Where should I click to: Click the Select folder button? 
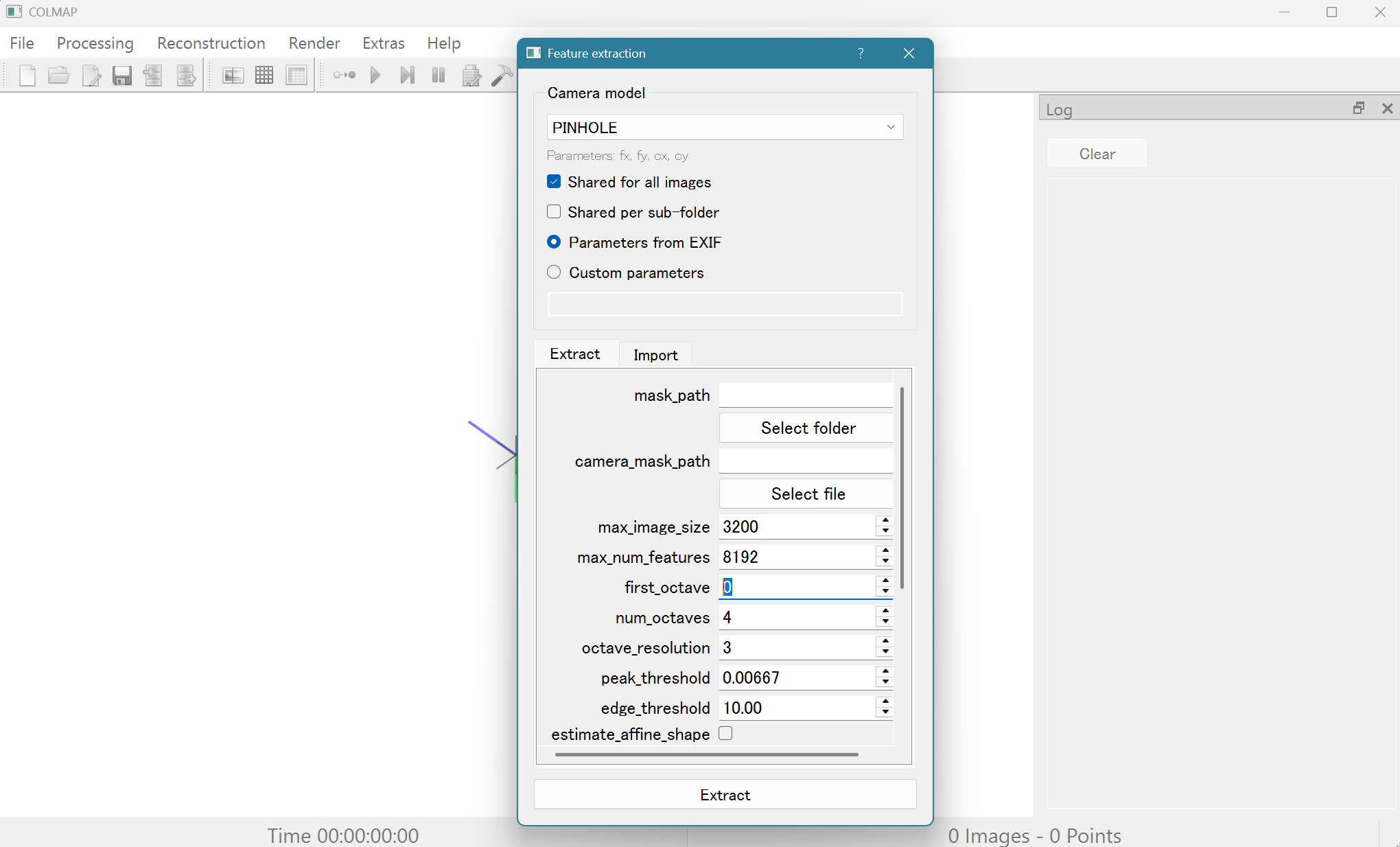pos(807,428)
